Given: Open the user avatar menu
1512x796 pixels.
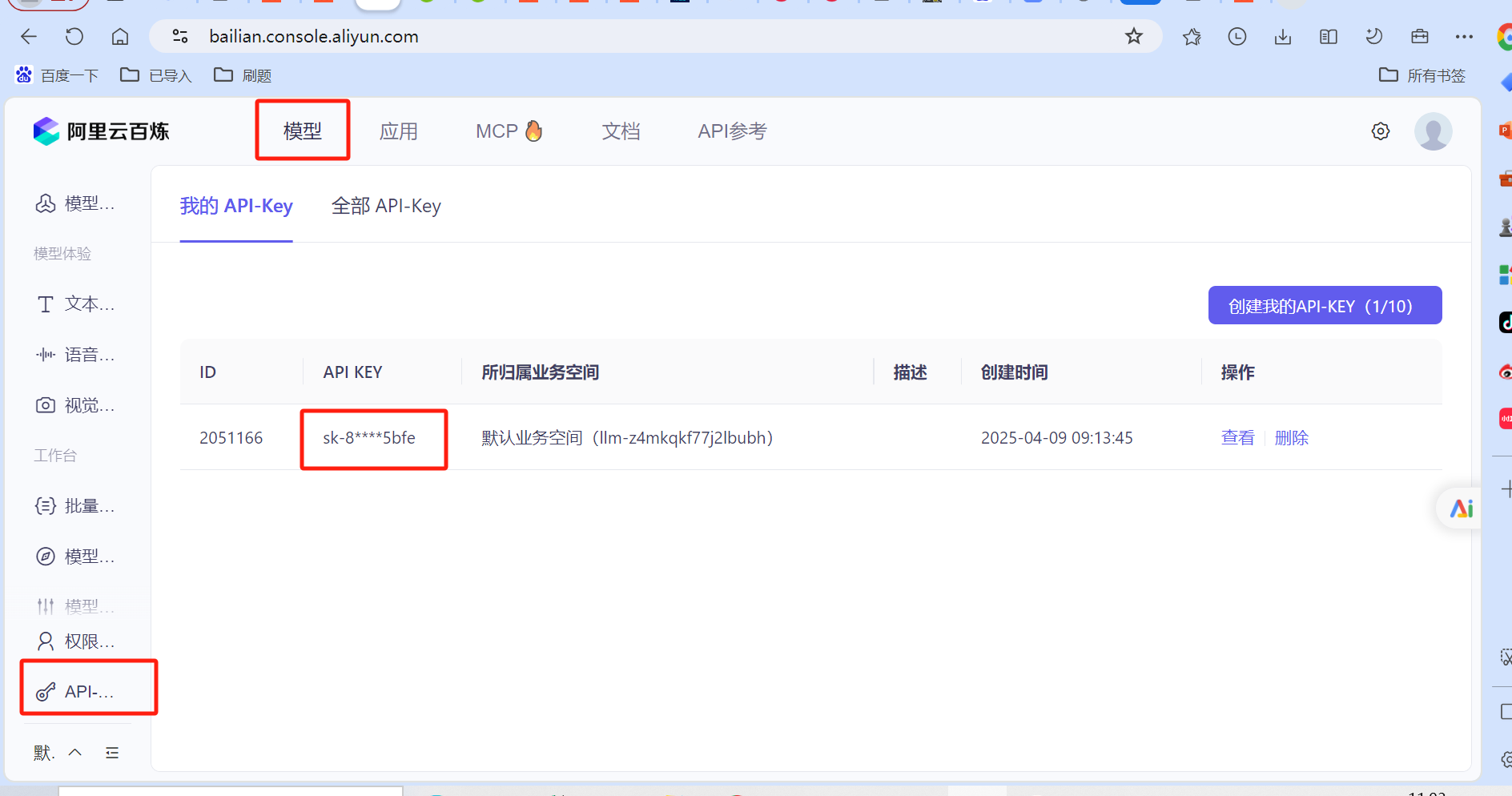Looking at the screenshot, I should coord(1434,131).
